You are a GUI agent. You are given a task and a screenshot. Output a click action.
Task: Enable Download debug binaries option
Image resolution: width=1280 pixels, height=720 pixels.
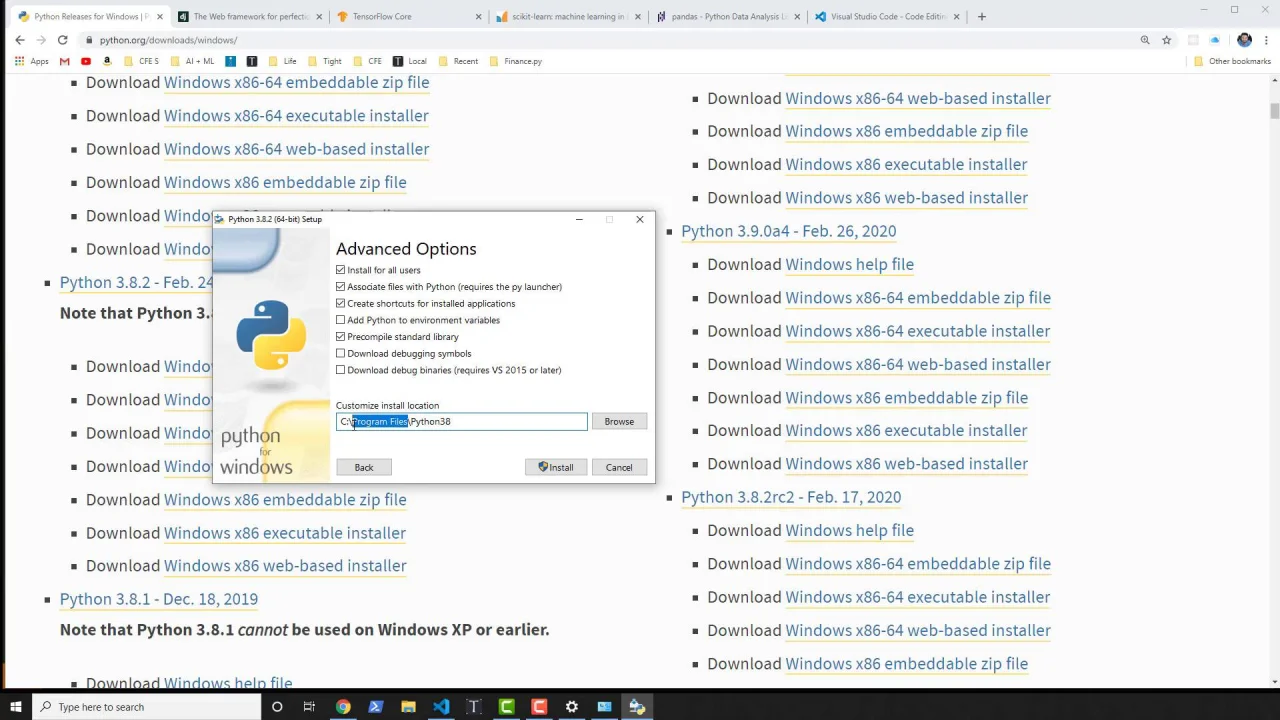pyautogui.click(x=341, y=370)
